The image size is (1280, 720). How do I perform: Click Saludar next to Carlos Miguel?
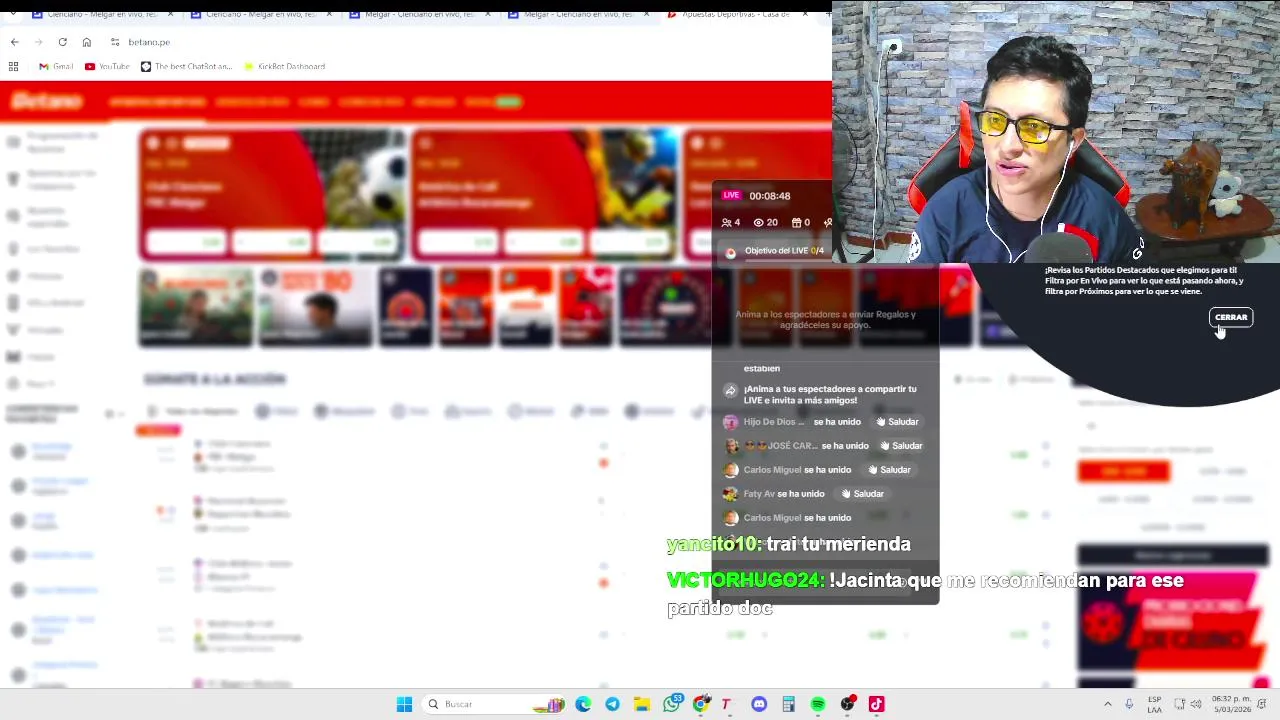pos(889,470)
